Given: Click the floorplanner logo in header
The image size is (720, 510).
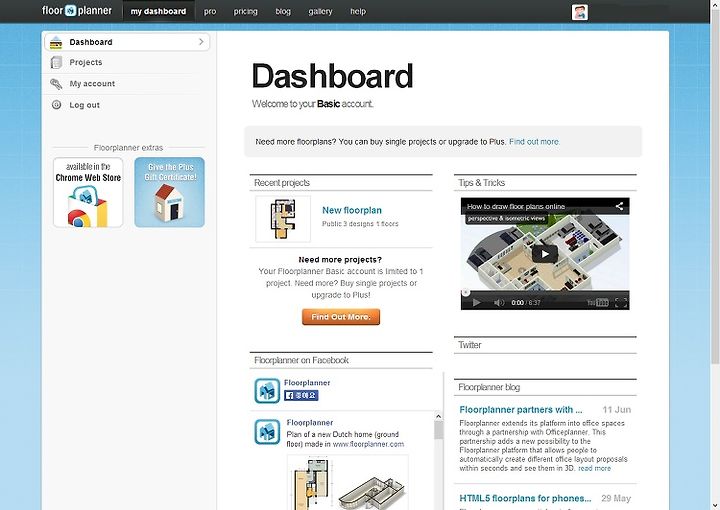Looking at the screenshot, I should [x=77, y=11].
